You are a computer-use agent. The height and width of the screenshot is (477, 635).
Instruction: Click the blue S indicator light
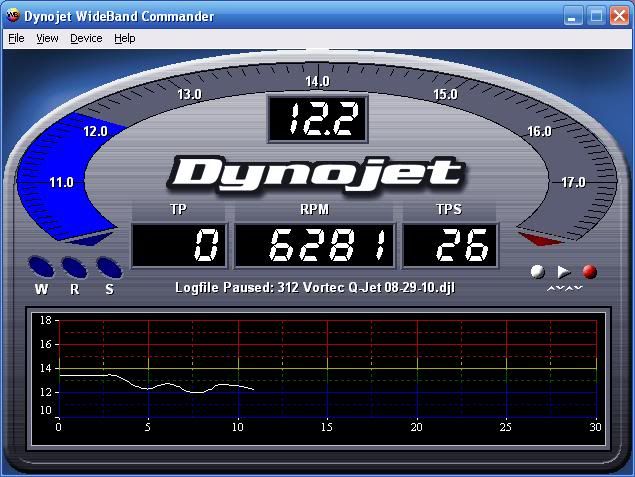[x=109, y=267]
